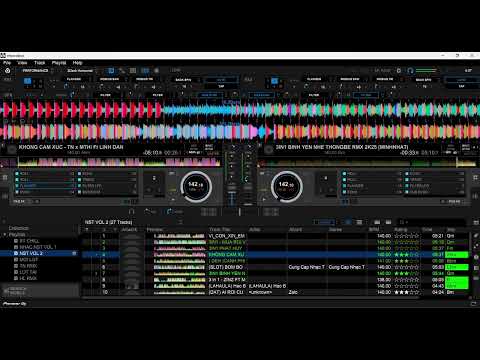Trigger the first hot cue pad on left deck
Screen dimensions: 480x360
(44, 174)
